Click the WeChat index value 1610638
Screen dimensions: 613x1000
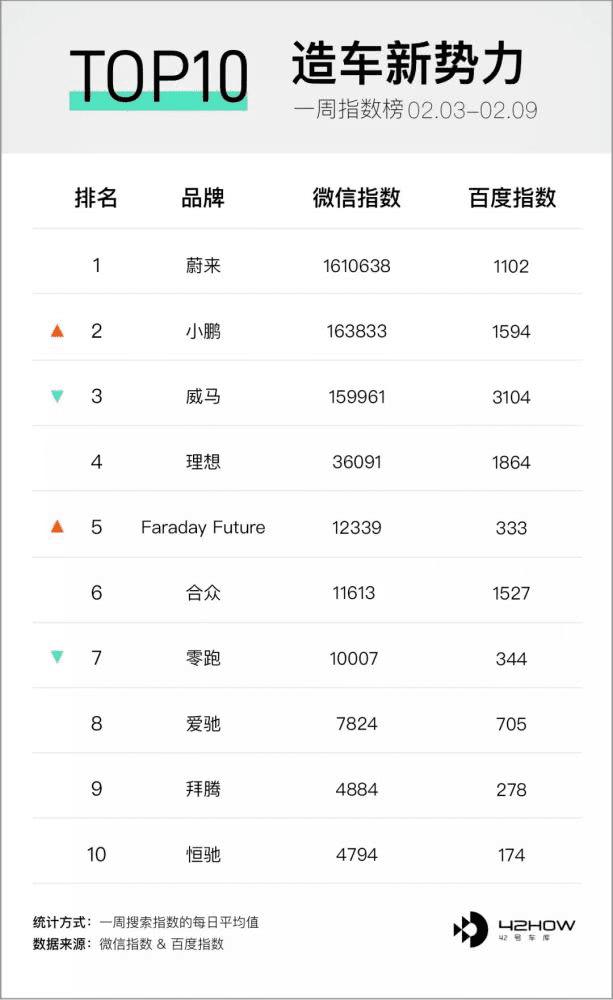(357, 265)
